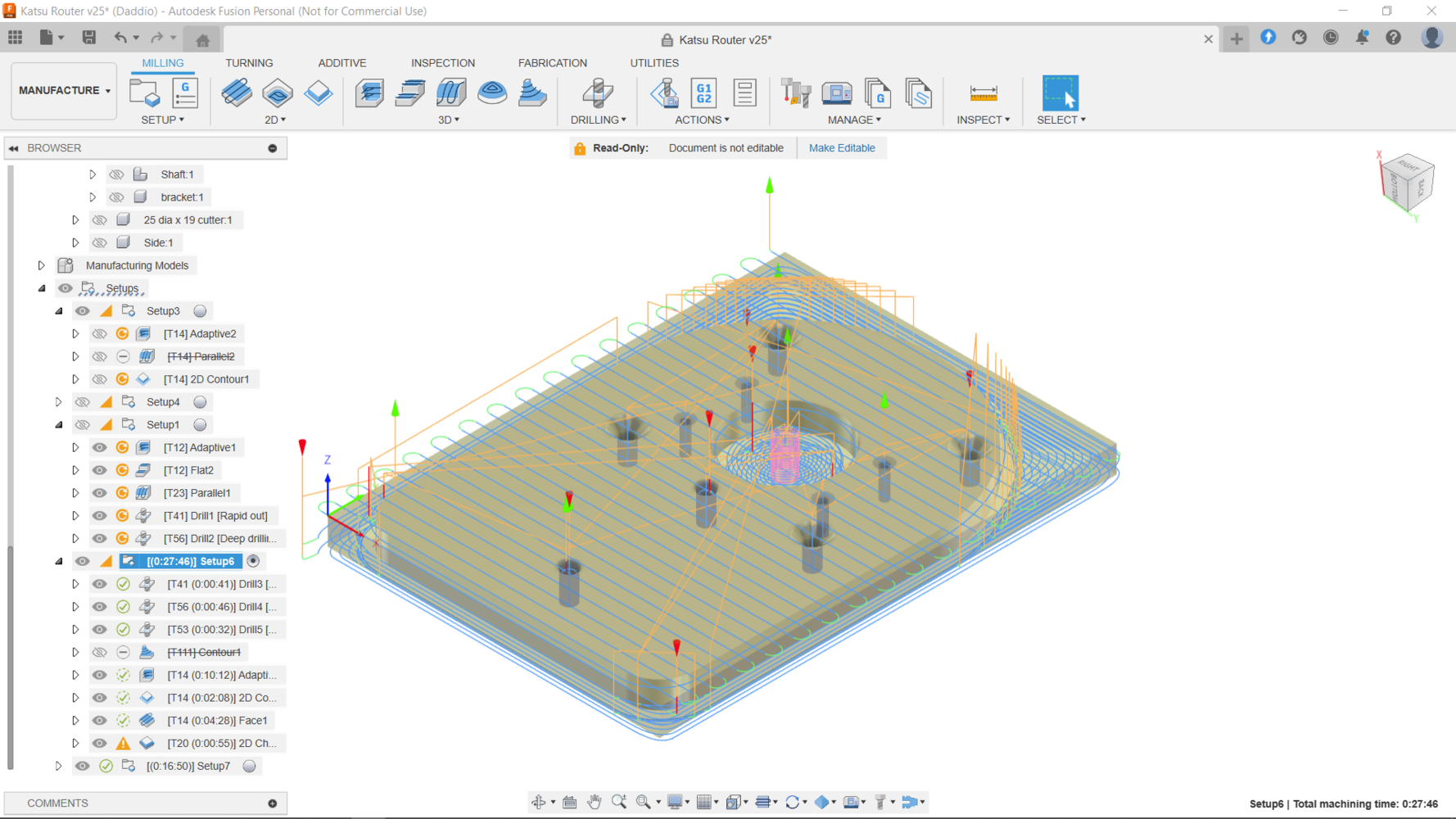Open the user account avatar
The width and height of the screenshot is (1456, 819).
pos(1431,38)
